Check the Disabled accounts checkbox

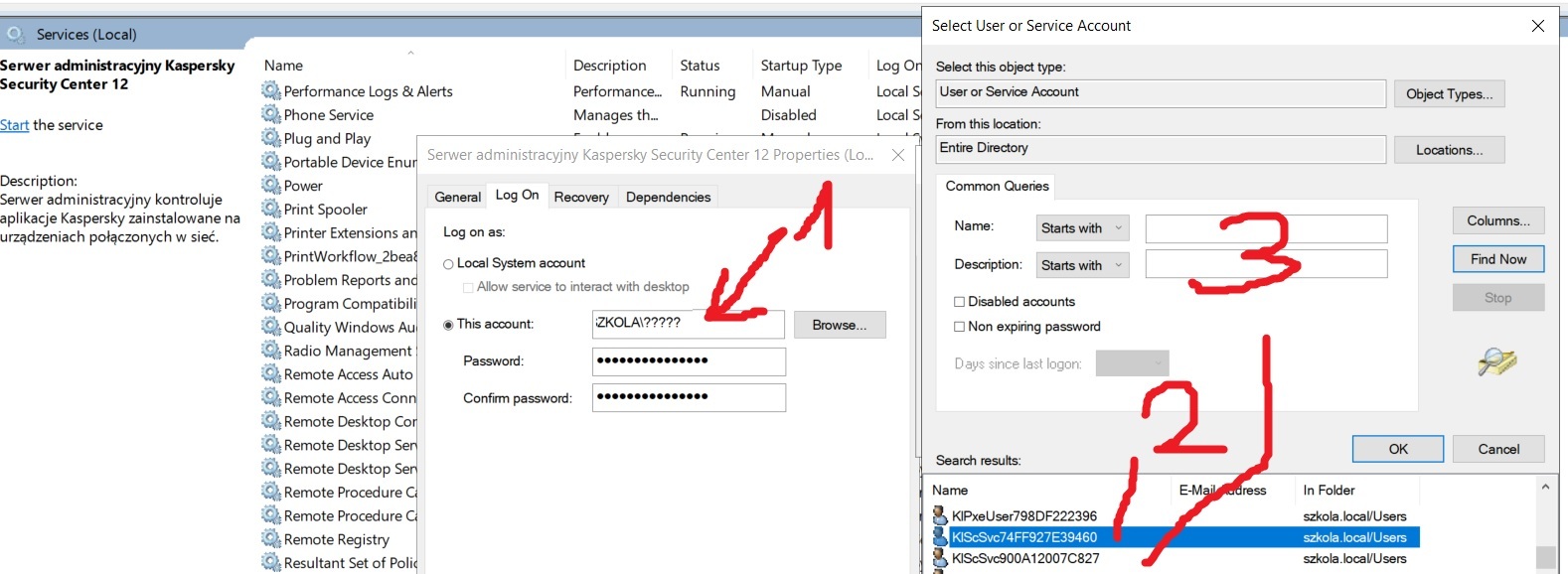(959, 302)
